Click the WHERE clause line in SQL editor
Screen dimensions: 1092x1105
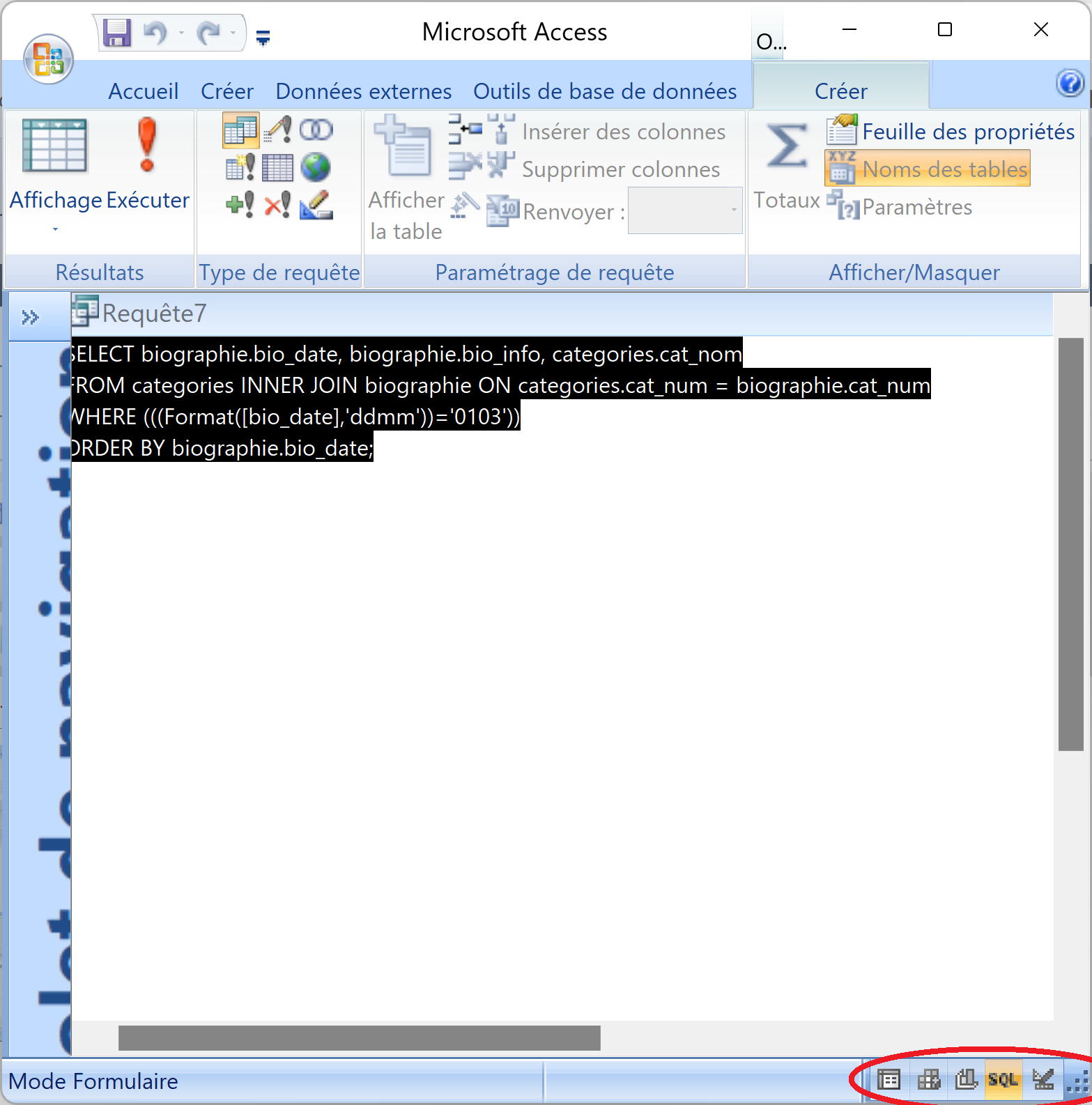point(295,417)
